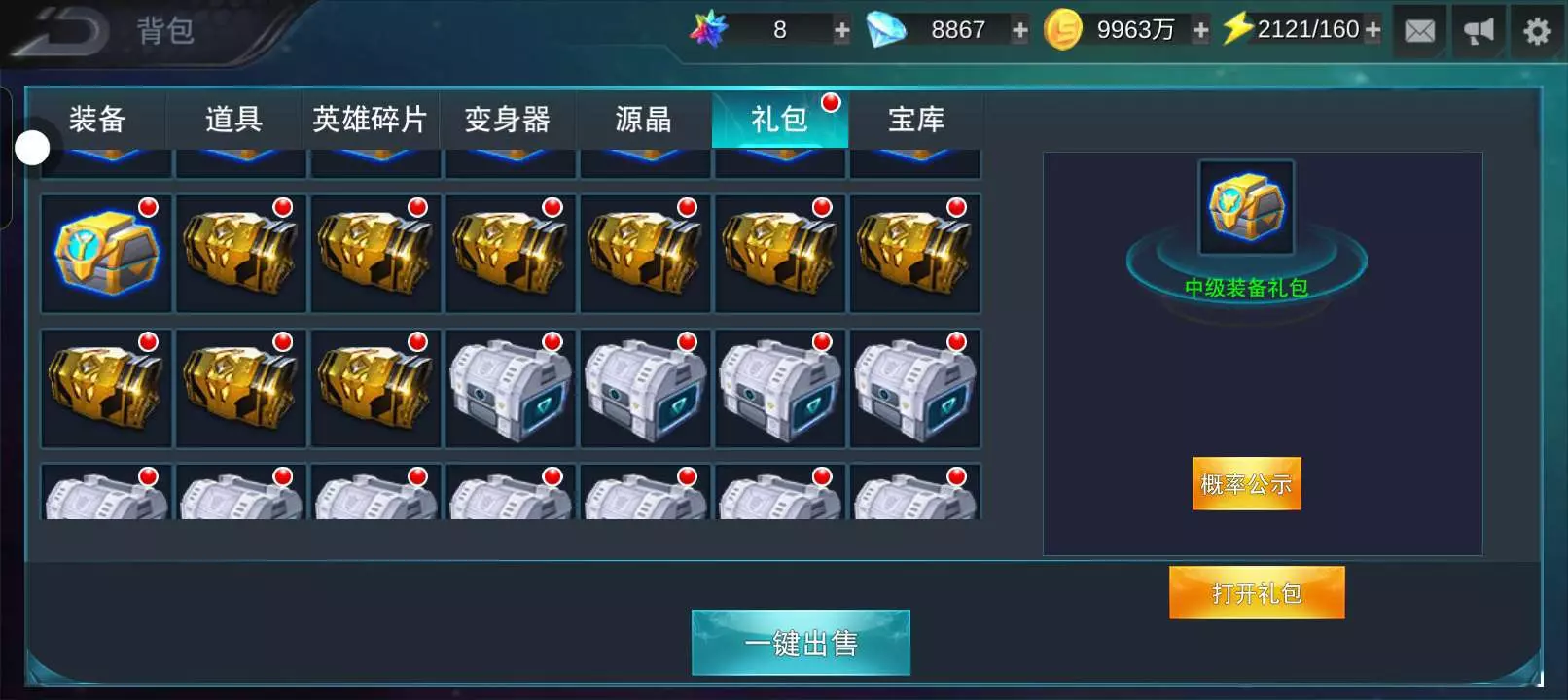Select the blue-gold equipment chest in grid
The height and width of the screenshot is (700, 1568).
[106, 253]
